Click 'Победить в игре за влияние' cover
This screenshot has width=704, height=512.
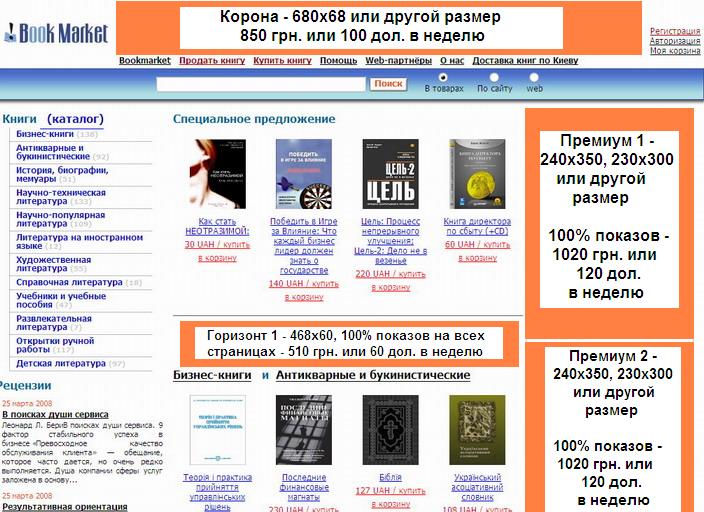coord(304,174)
